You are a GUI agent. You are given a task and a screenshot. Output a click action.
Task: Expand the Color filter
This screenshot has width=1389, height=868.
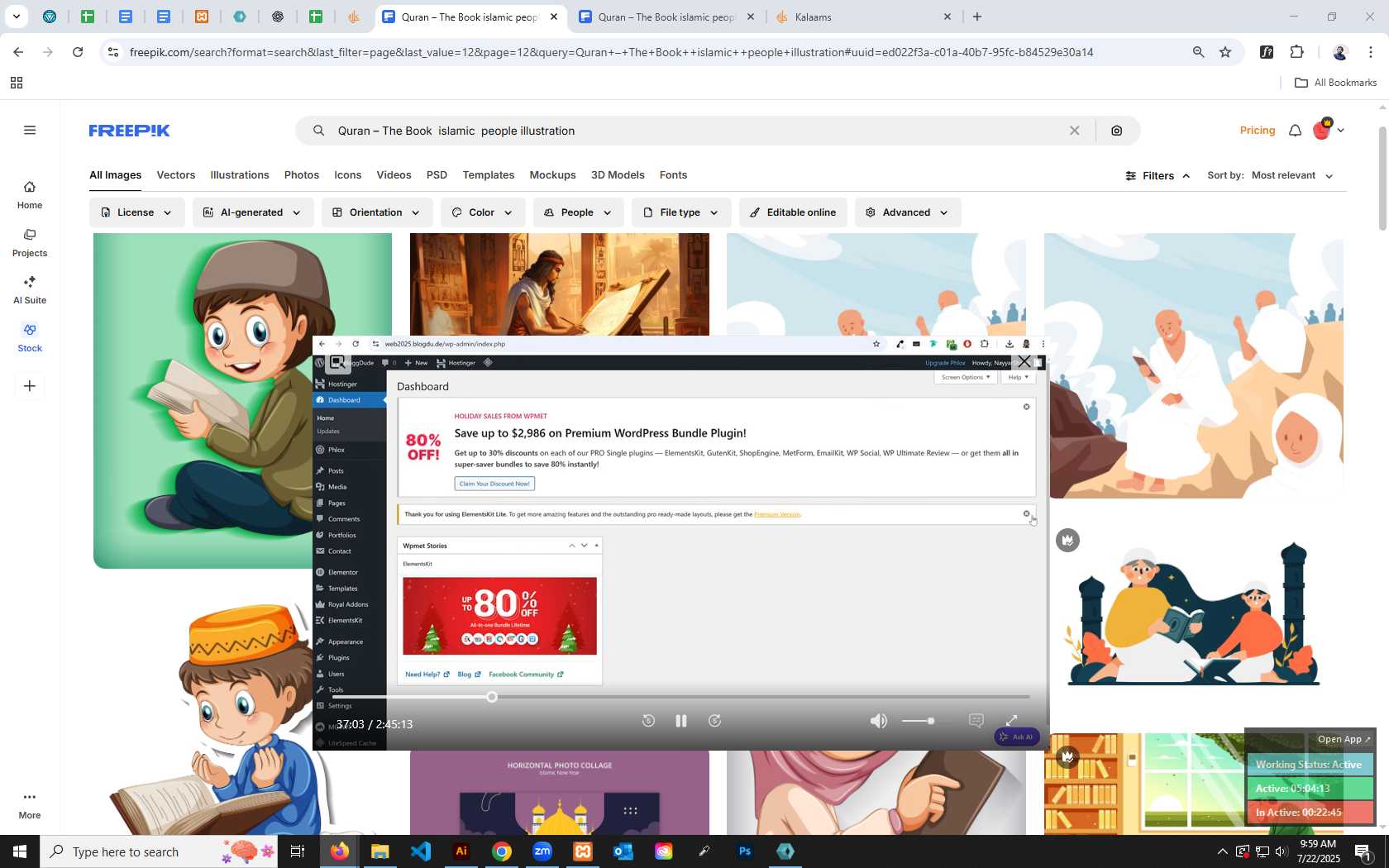(482, 212)
